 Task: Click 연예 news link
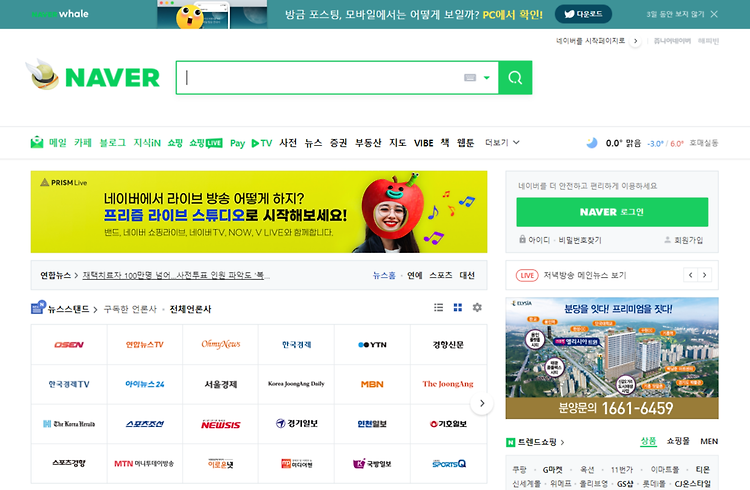415,275
